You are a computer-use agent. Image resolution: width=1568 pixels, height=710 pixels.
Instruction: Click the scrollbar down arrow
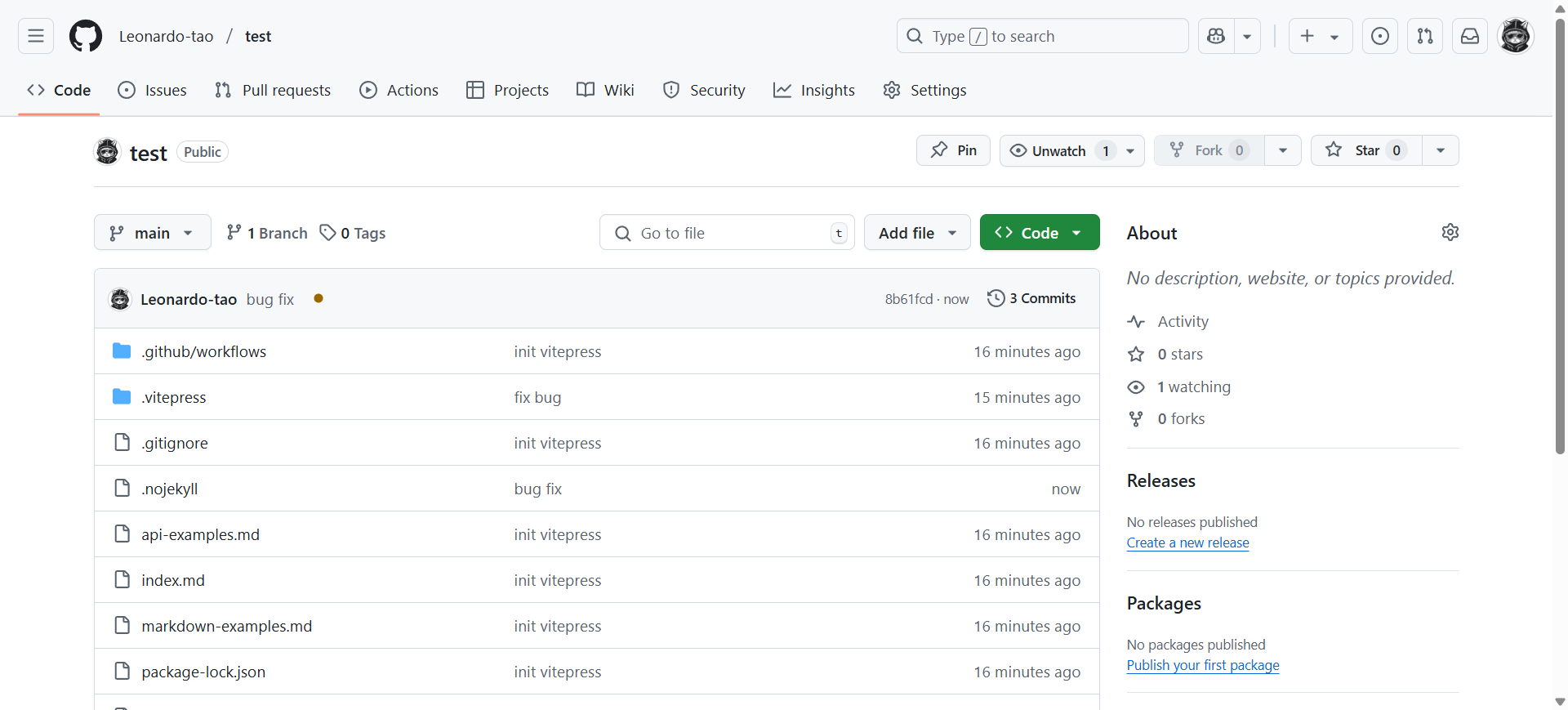coord(1560,702)
